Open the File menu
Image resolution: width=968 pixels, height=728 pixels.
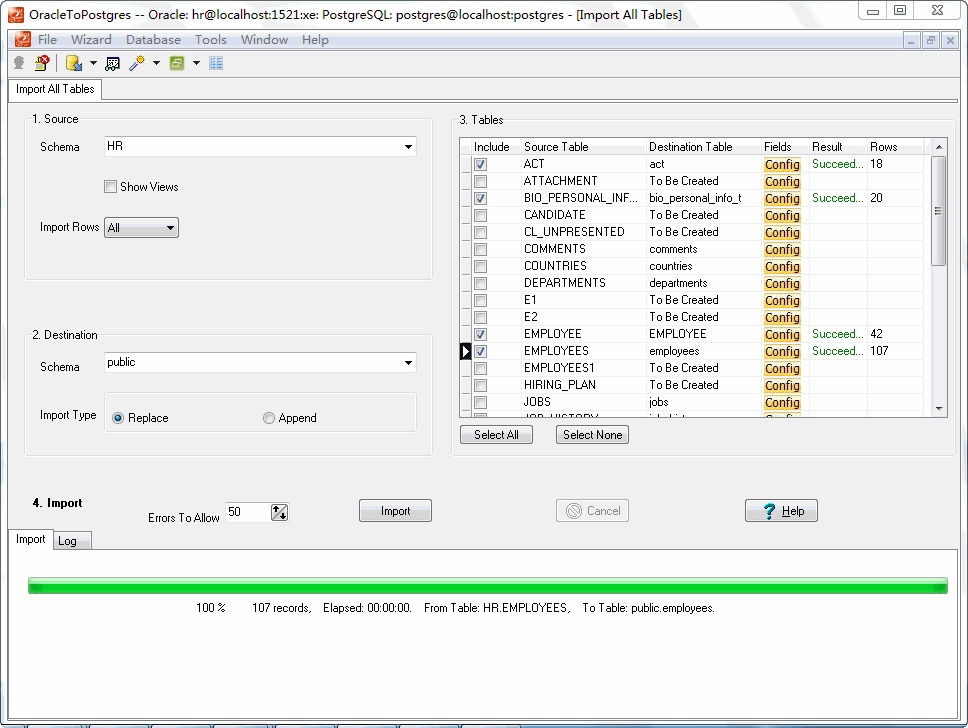point(48,40)
